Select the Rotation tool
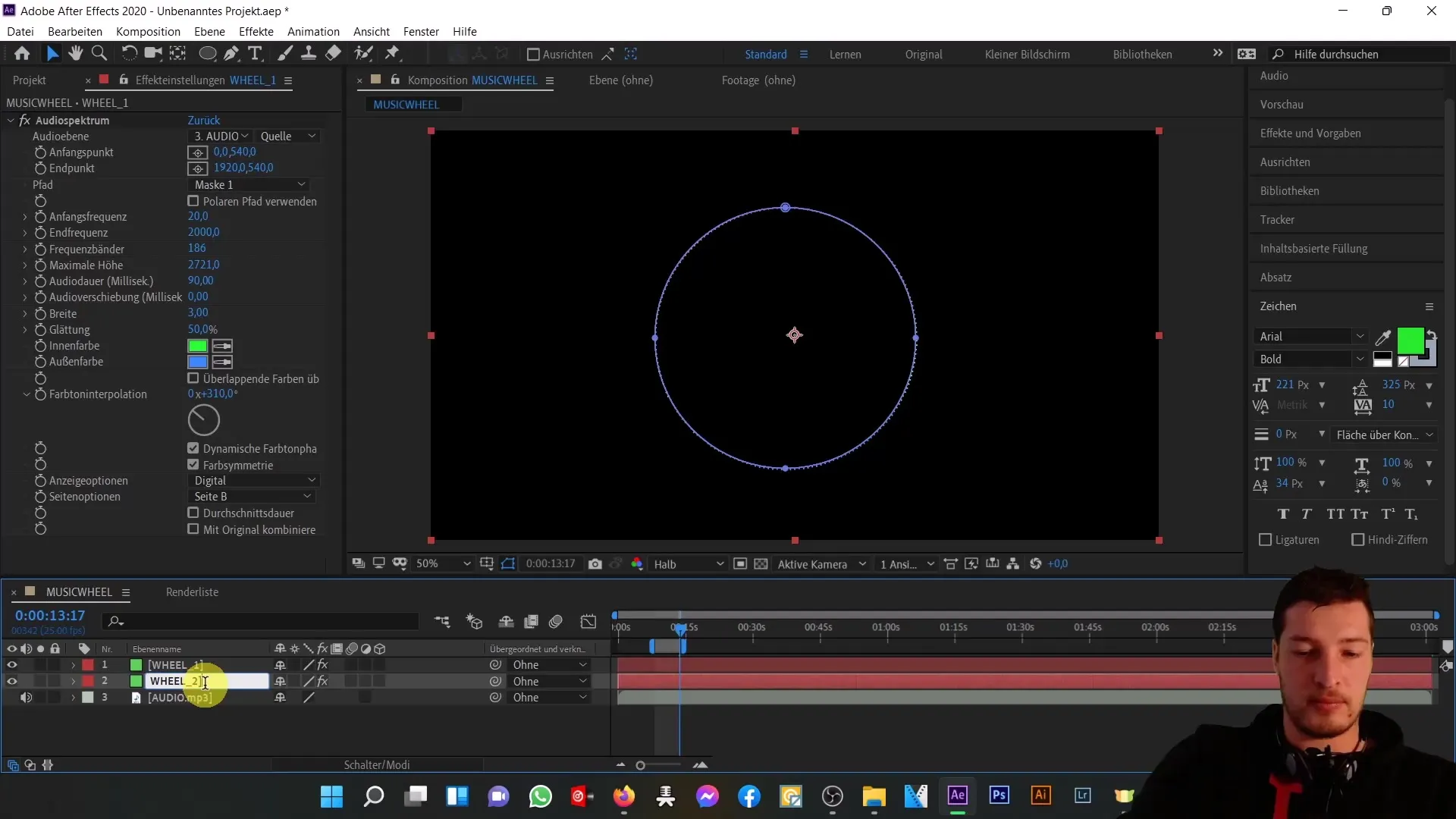The width and height of the screenshot is (1456, 819). point(130,54)
